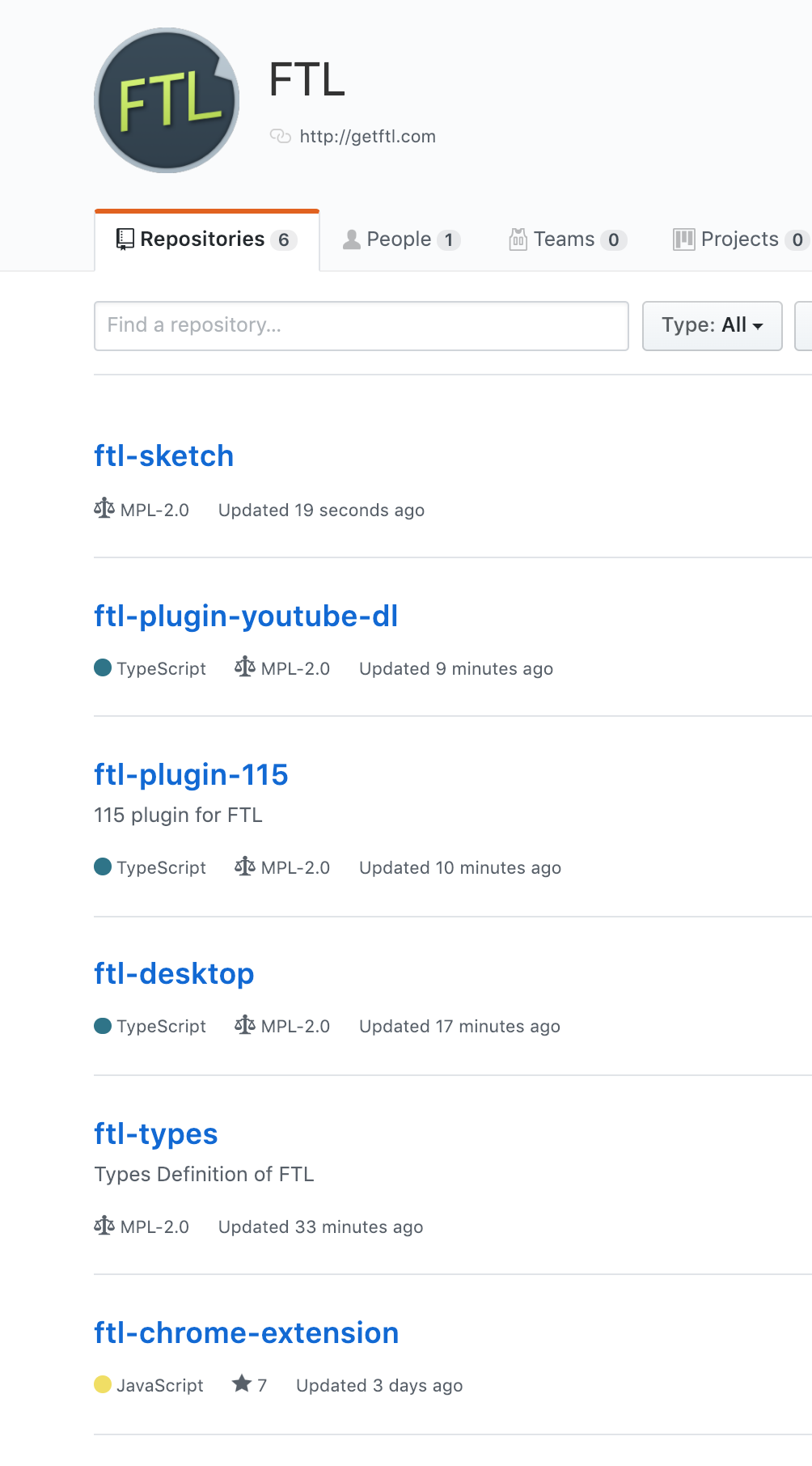This screenshot has height=1466, width=812.
Task: Click the TypeScript color dot for ftl-plugin-115
Action: [x=103, y=866]
